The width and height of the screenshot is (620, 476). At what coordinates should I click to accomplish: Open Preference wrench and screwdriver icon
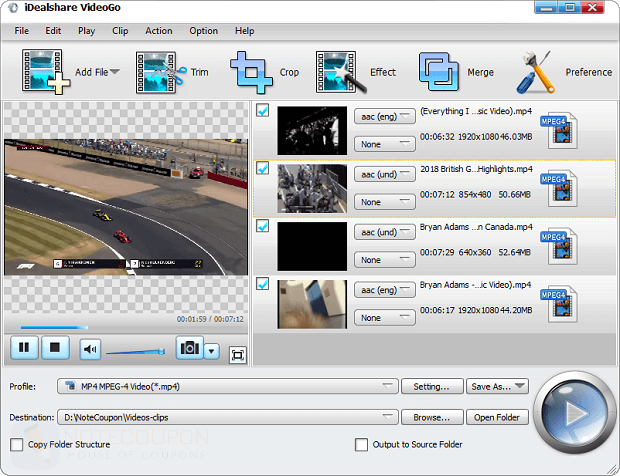[x=536, y=72]
